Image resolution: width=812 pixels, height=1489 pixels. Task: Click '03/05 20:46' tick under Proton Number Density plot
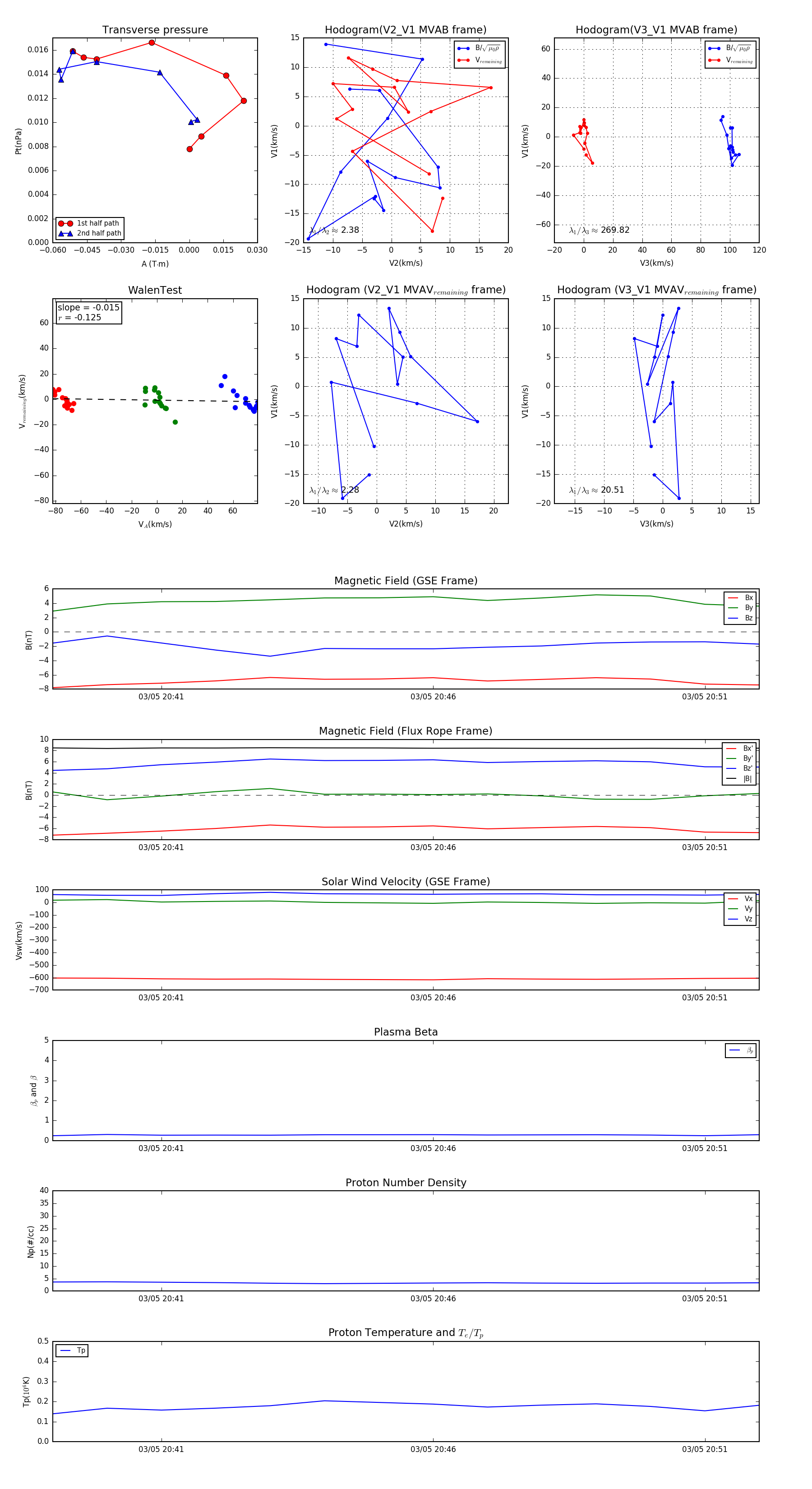click(433, 1299)
